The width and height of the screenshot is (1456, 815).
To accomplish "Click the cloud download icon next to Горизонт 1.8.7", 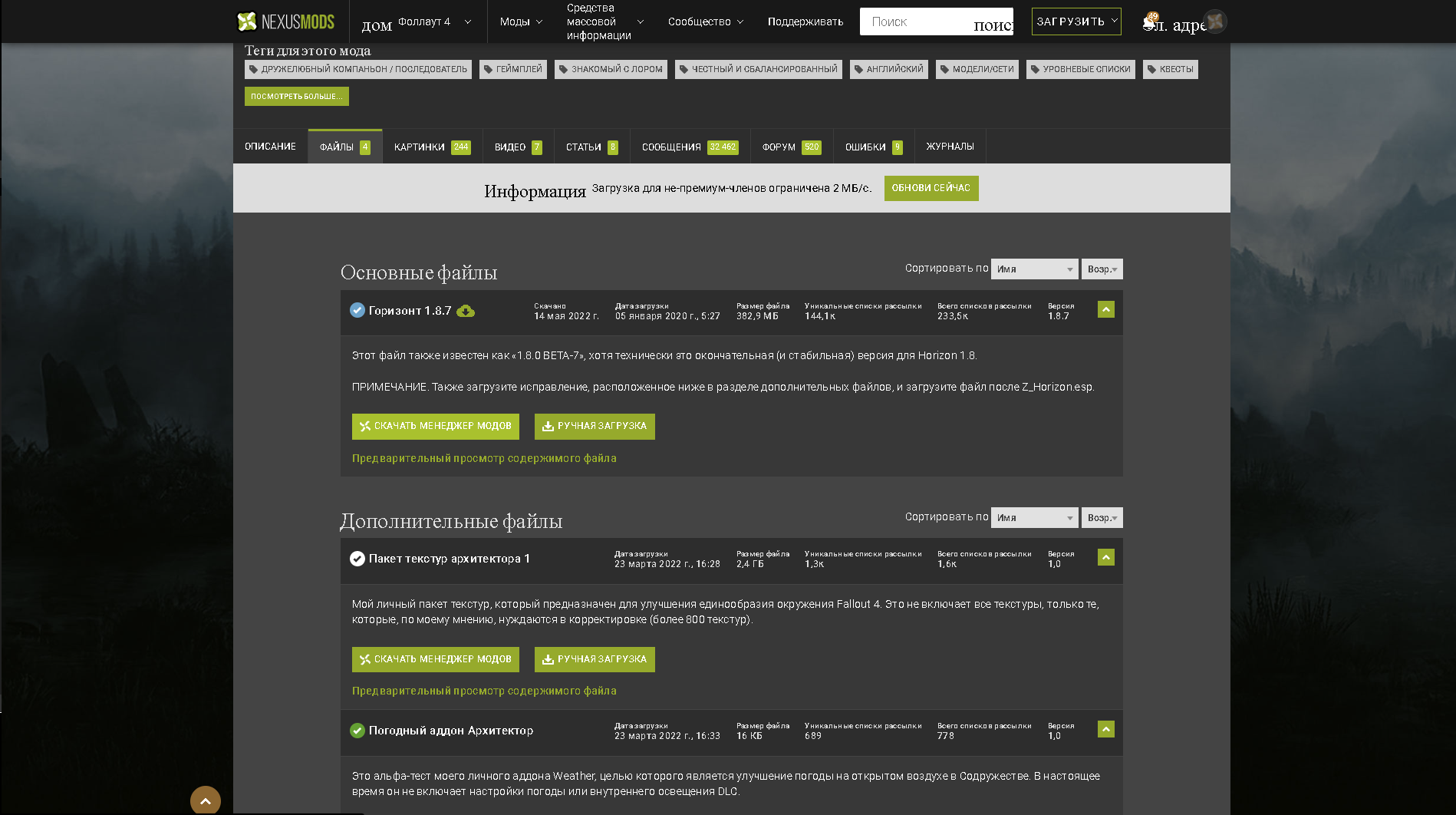I will pyautogui.click(x=466, y=311).
